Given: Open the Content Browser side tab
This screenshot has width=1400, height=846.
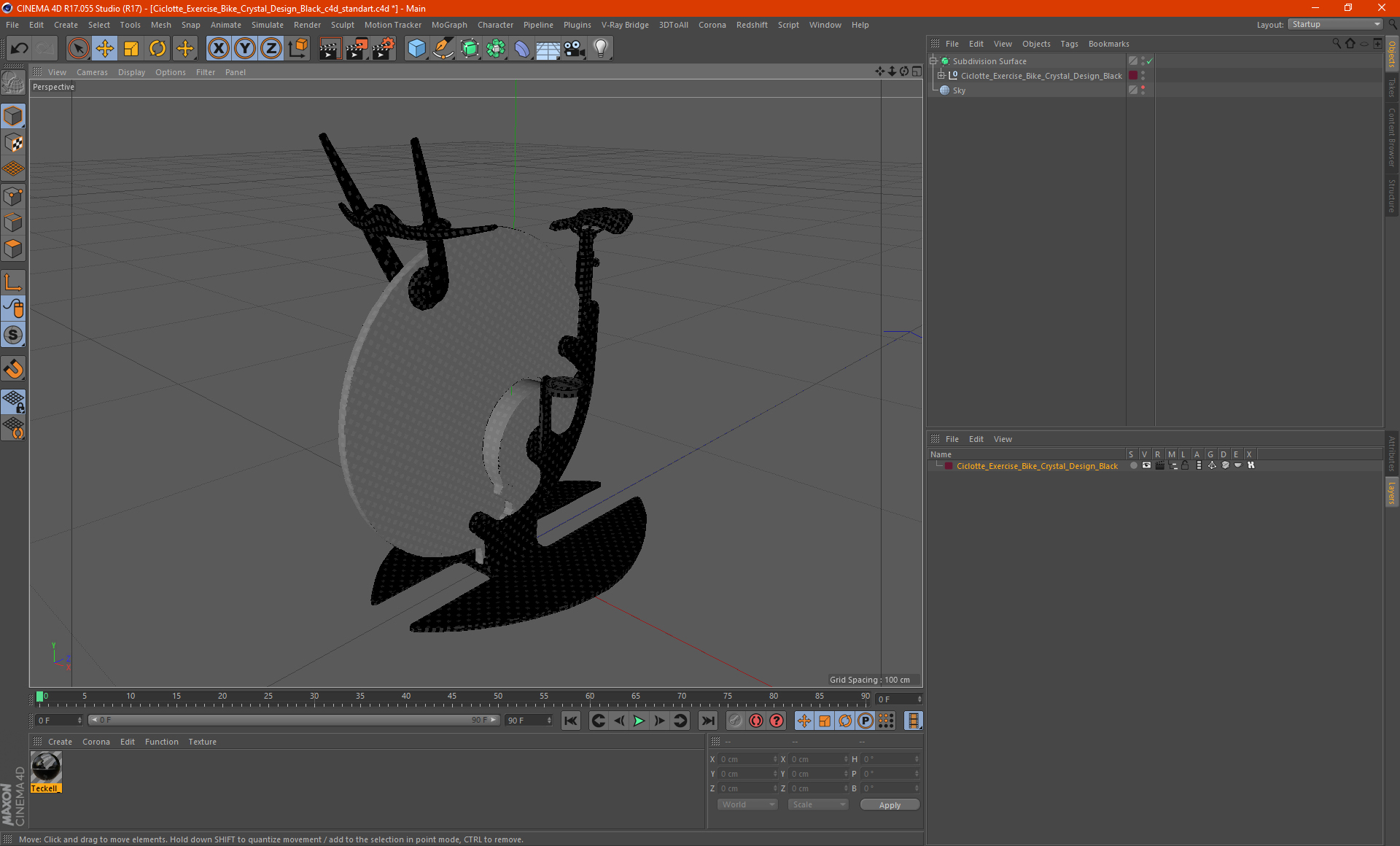Looking at the screenshot, I should click(1391, 137).
